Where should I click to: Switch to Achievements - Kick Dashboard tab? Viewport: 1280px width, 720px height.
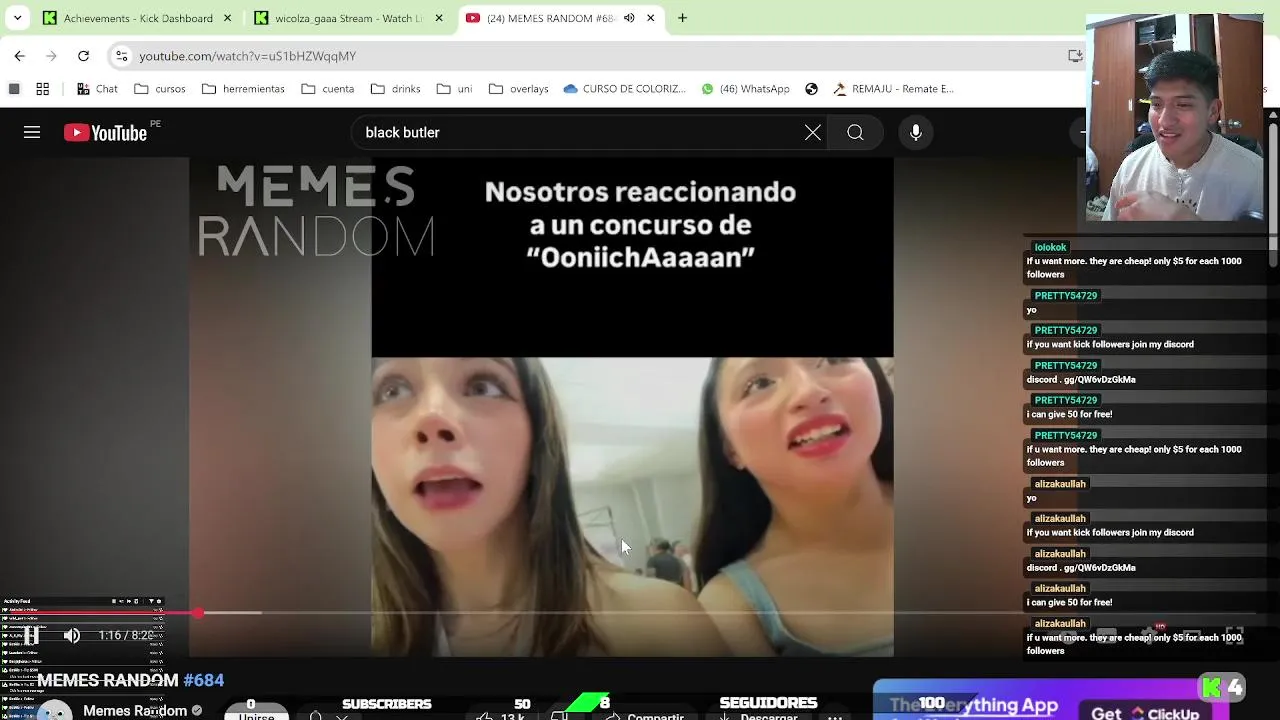tap(139, 18)
